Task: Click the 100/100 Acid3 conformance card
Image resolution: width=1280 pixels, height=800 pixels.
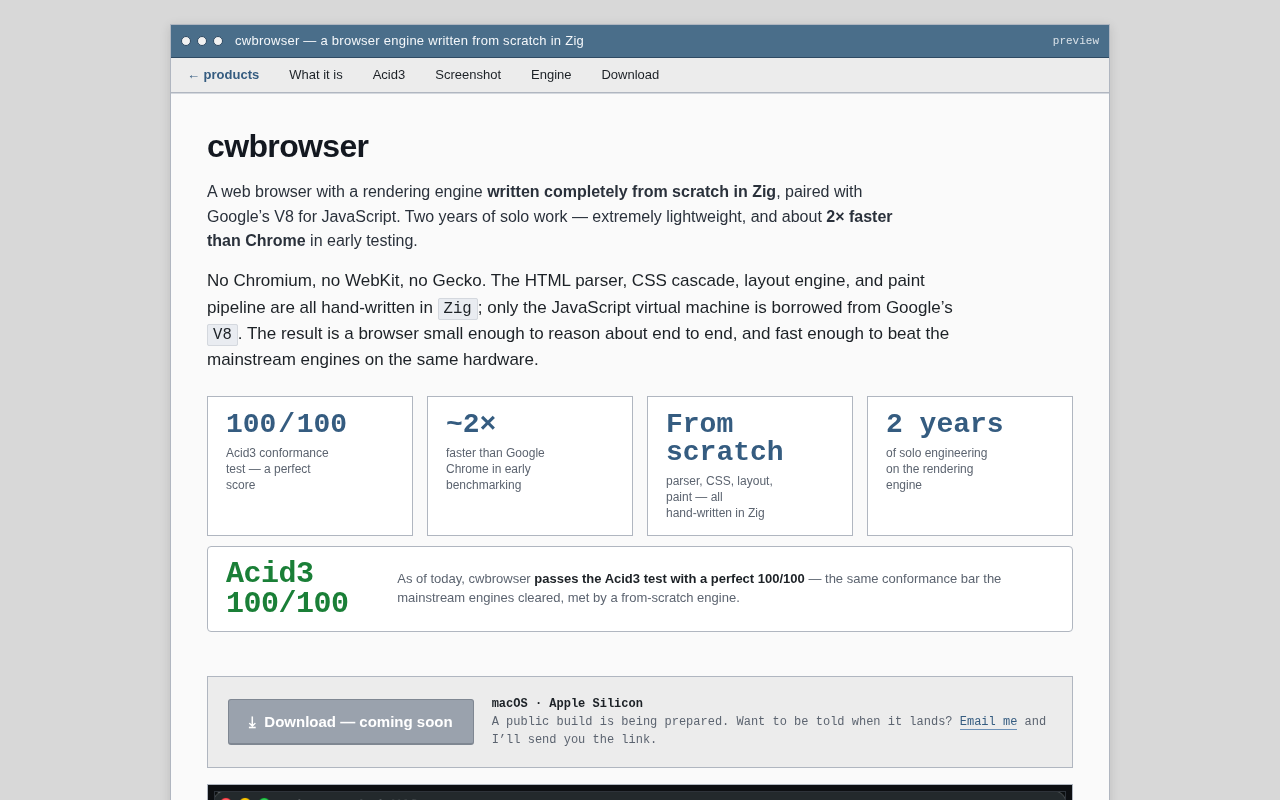Action: (310, 466)
